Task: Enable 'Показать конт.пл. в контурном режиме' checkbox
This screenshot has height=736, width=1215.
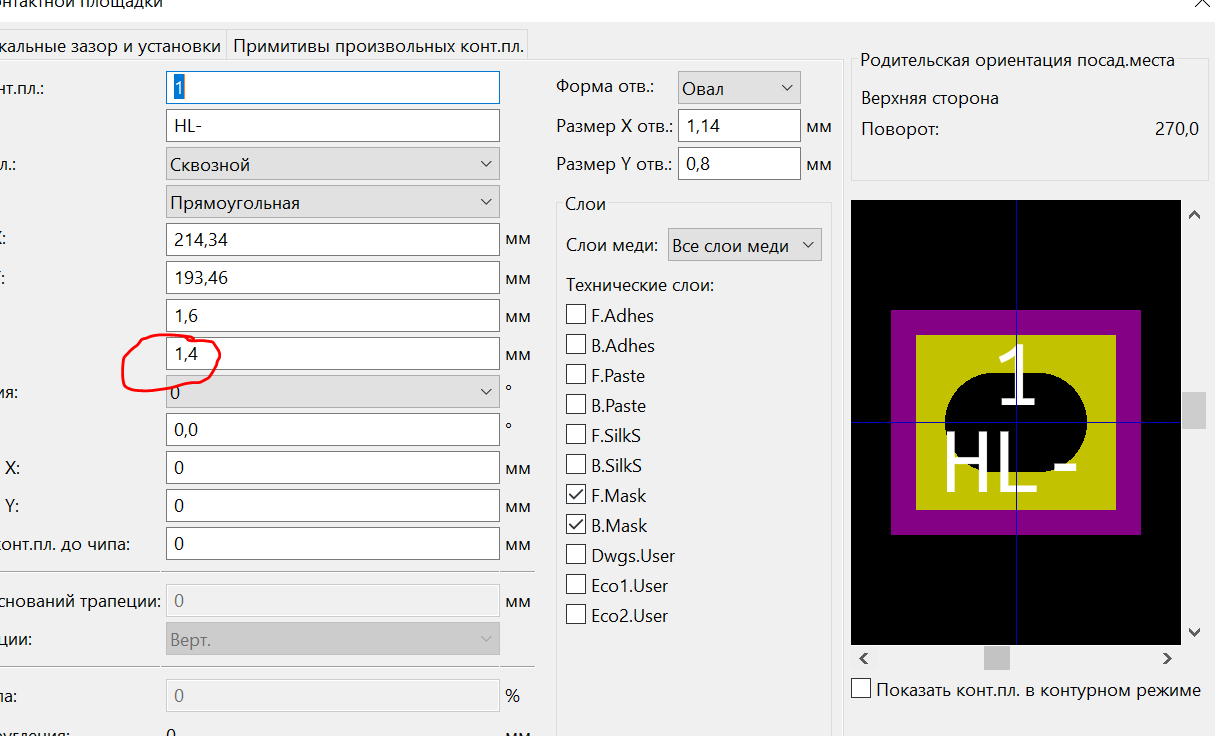Action: [x=861, y=689]
